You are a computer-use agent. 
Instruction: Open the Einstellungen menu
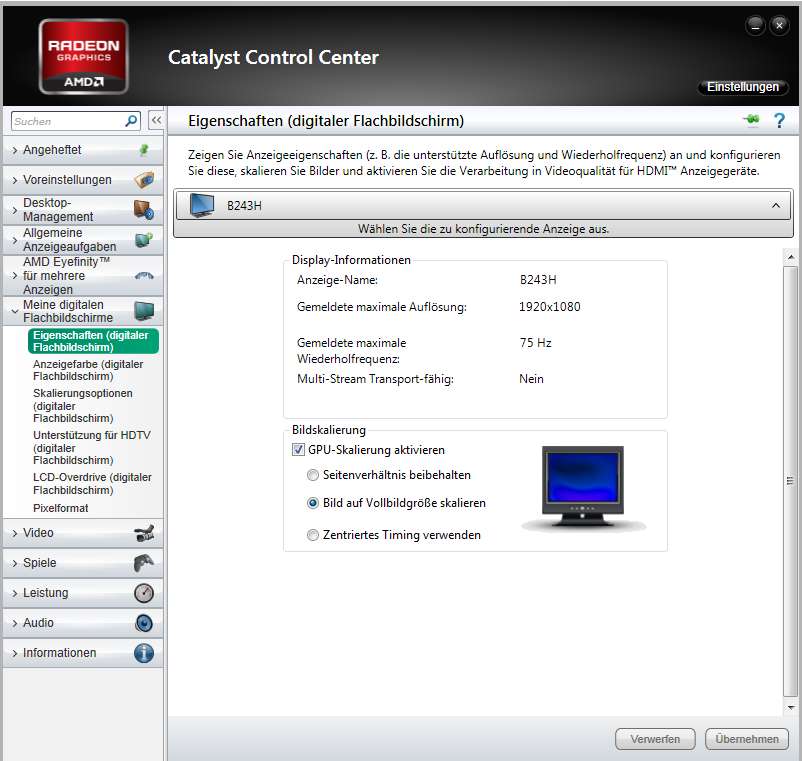pos(743,87)
